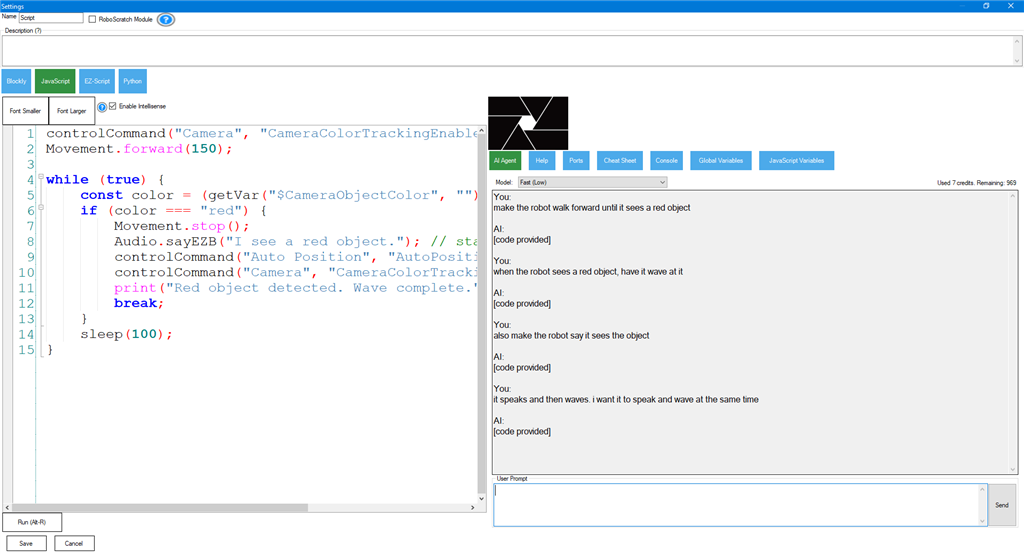Click chat message about red object walking
This screenshot has width=1024, height=554.
pyautogui.click(x=592, y=208)
